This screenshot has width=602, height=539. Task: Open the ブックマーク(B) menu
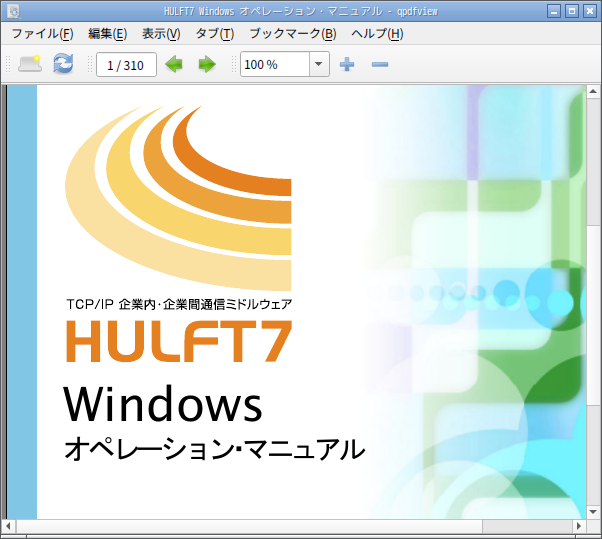(x=293, y=34)
